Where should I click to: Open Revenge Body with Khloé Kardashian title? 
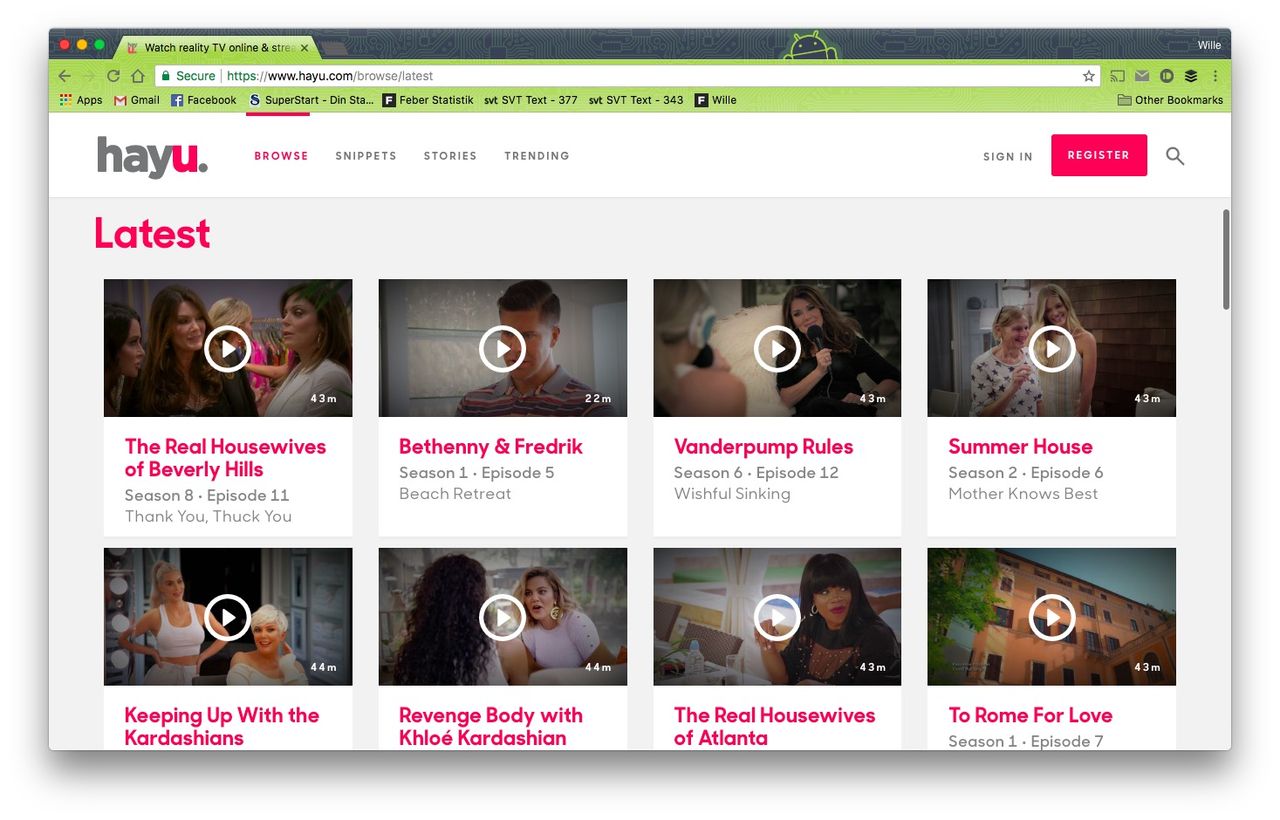pos(490,727)
